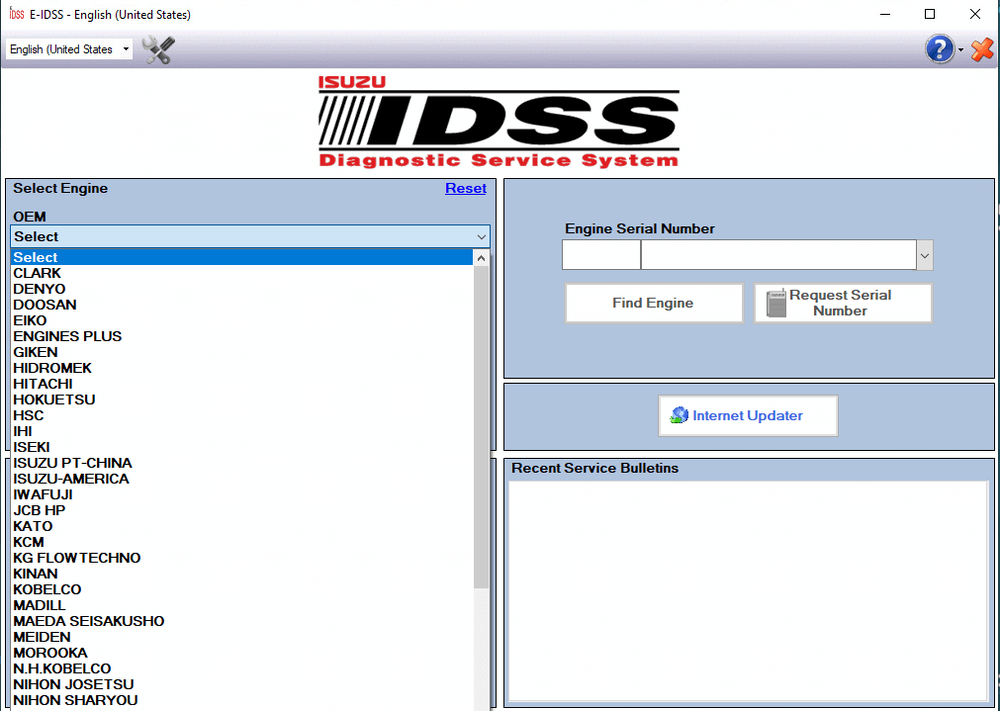Click the Request Serial Number button
This screenshot has width=1000, height=711.
point(843,302)
